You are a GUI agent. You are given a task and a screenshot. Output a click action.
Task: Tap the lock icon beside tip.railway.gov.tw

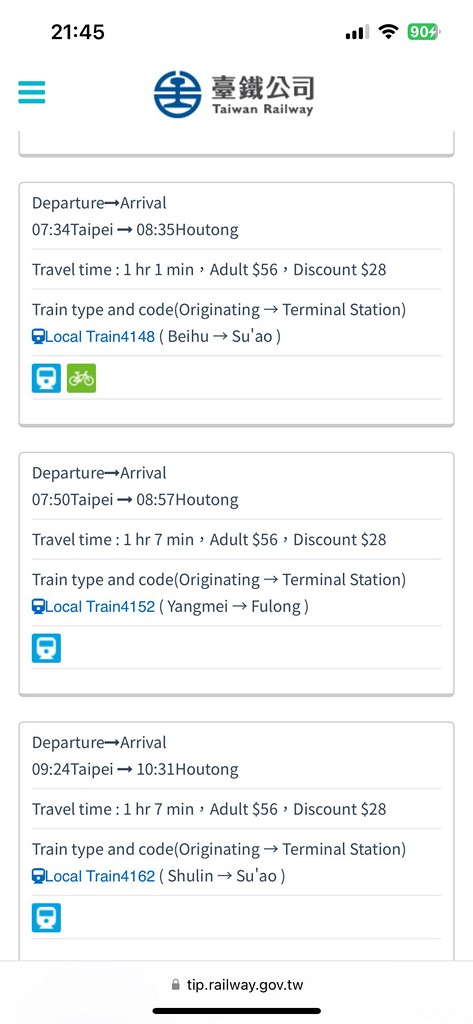[x=175, y=985]
